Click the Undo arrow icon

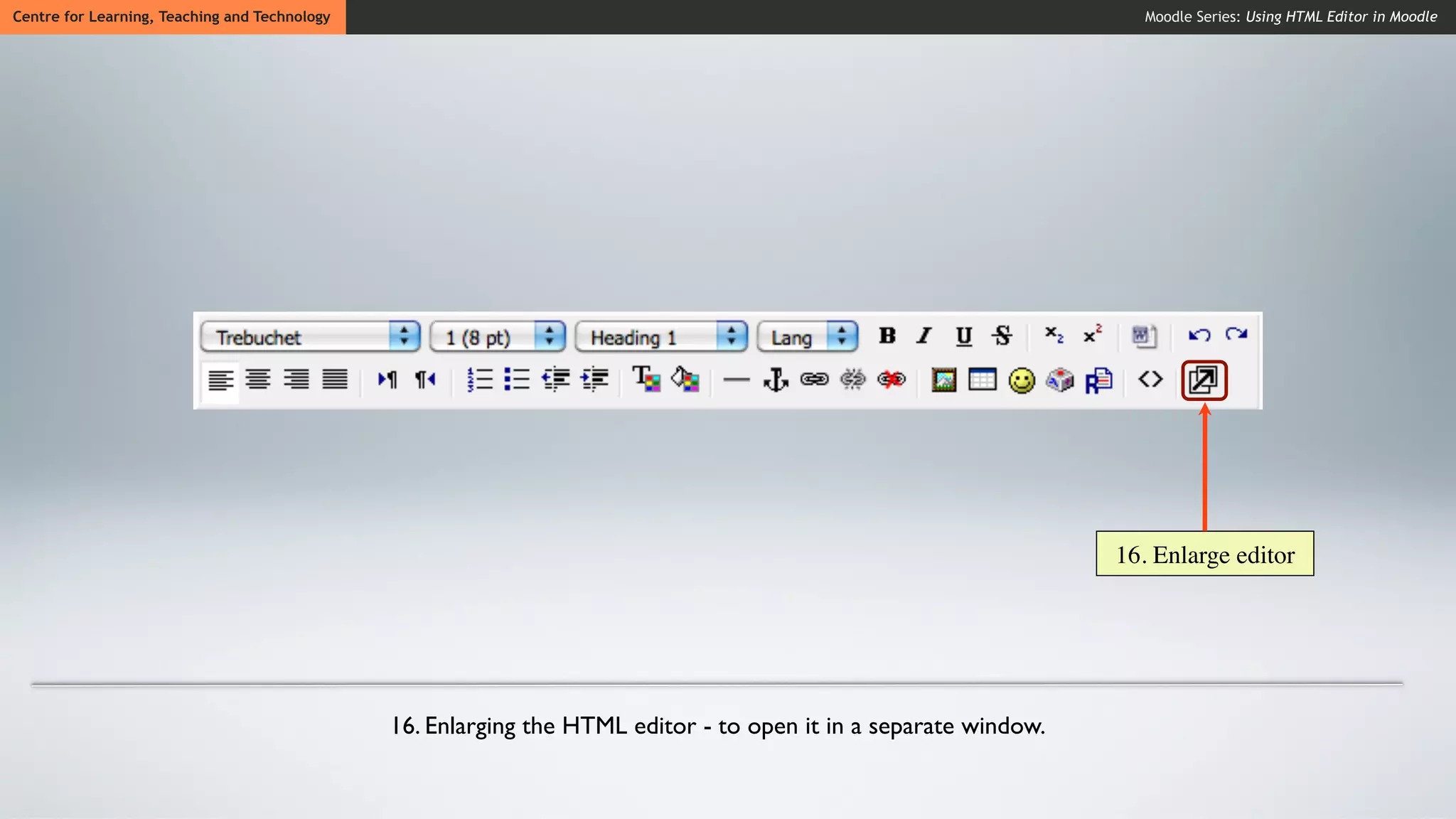[x=1199, y=335]
